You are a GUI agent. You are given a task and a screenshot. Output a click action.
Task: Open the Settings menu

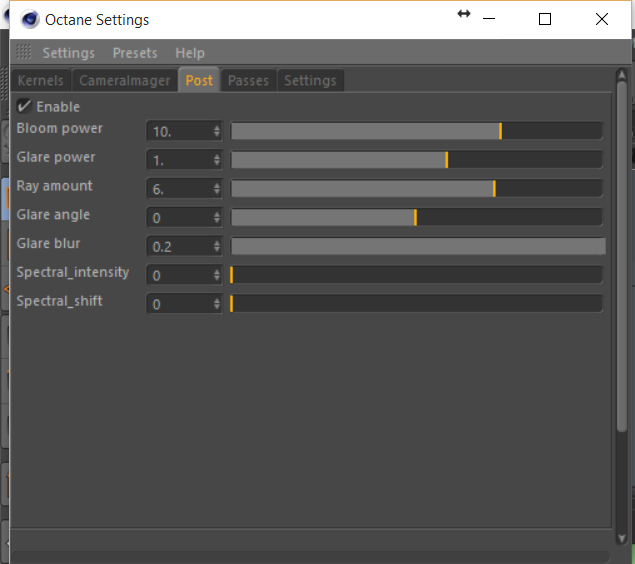coord(69,53)
